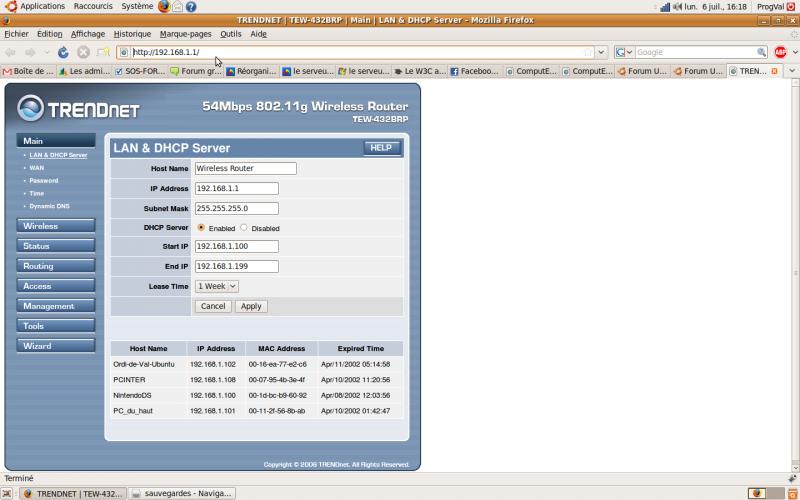This screenshot has width=800, height=500.
Task: Open the new-tab toolbar icon
Action: 104,52
